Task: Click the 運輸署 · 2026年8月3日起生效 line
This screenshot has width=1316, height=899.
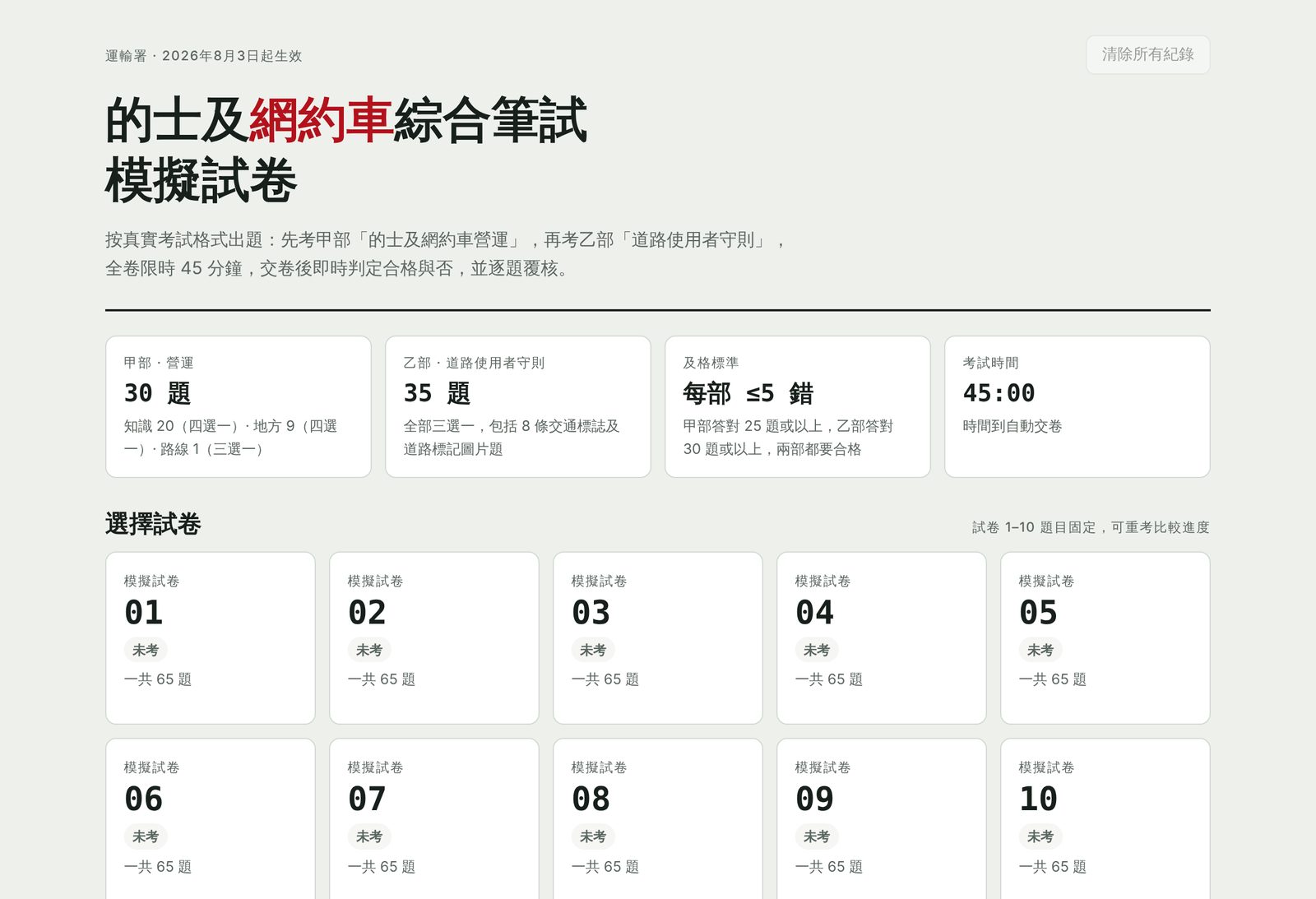Action: [x=204, y=56]
